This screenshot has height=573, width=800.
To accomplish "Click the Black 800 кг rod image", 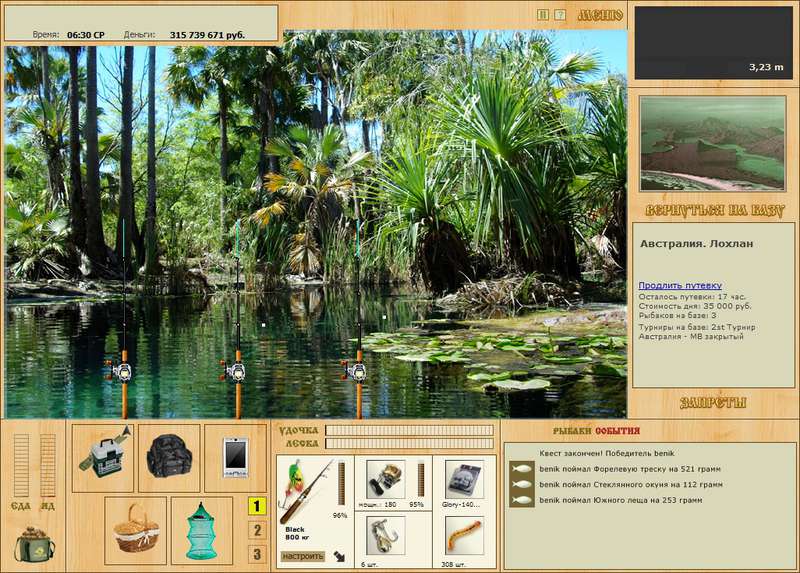I will pyautogui.click(x=306, y=491).
